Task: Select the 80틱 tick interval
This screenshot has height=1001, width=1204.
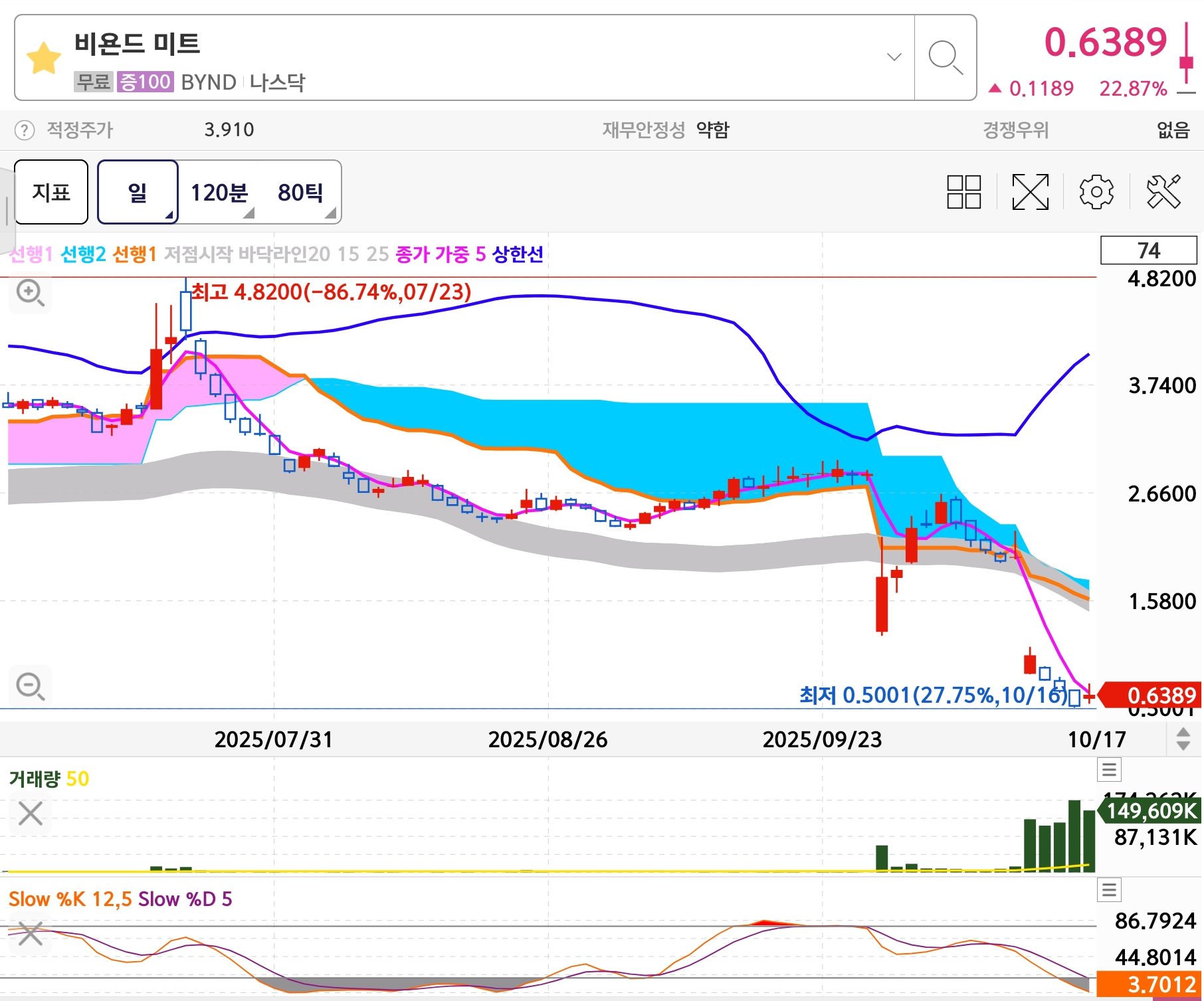Action: click(300, 192)
